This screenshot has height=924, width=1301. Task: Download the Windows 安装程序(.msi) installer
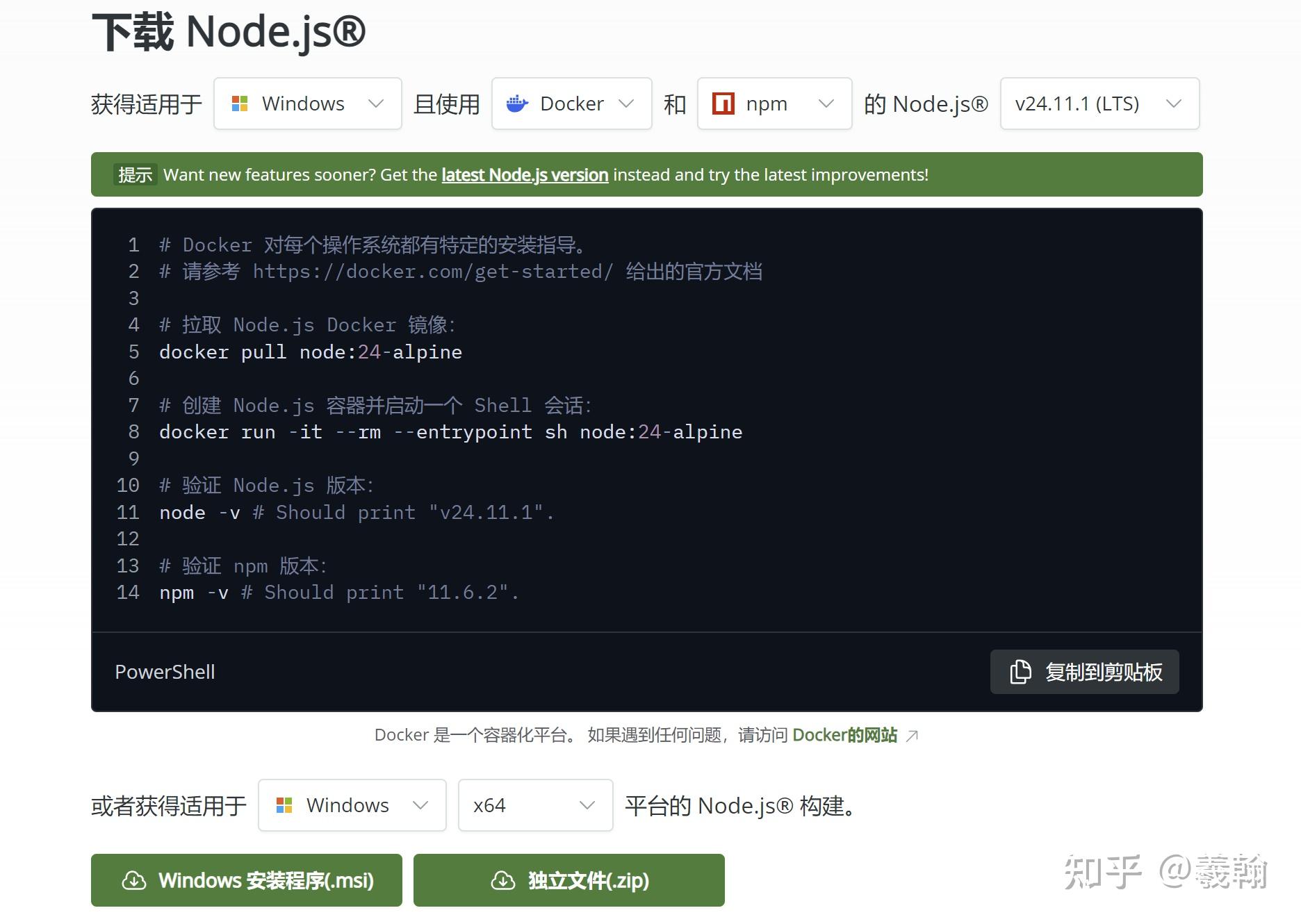click(246, 880)
